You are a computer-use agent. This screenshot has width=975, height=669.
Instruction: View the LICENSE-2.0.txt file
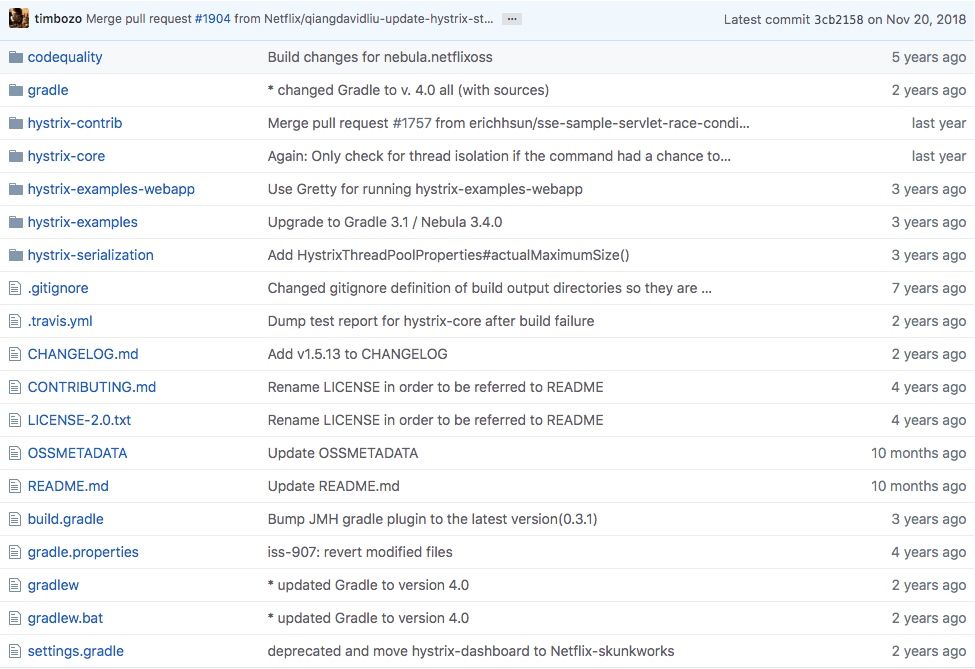point(79,420)
